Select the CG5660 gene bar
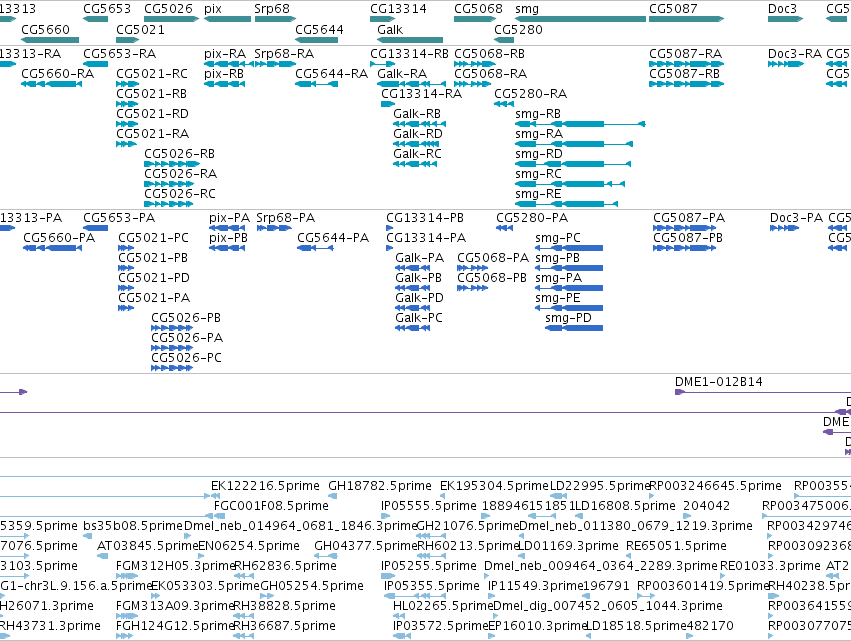Viewport: 851px width, 641px height. tap(50, 40)
